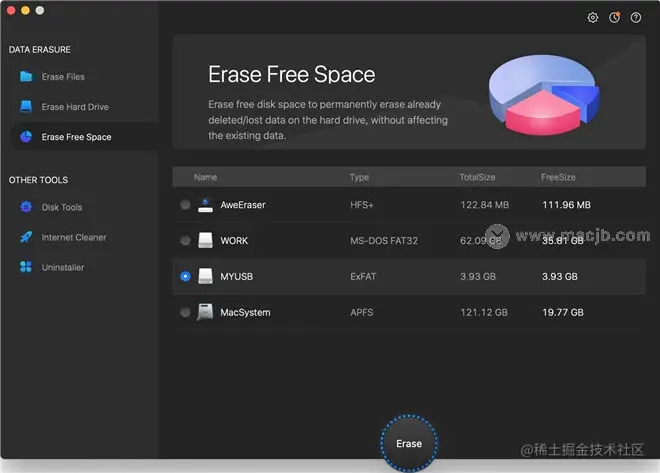Click the Name column header
Viewport: 660px width, 473px height.
point(205,177)
